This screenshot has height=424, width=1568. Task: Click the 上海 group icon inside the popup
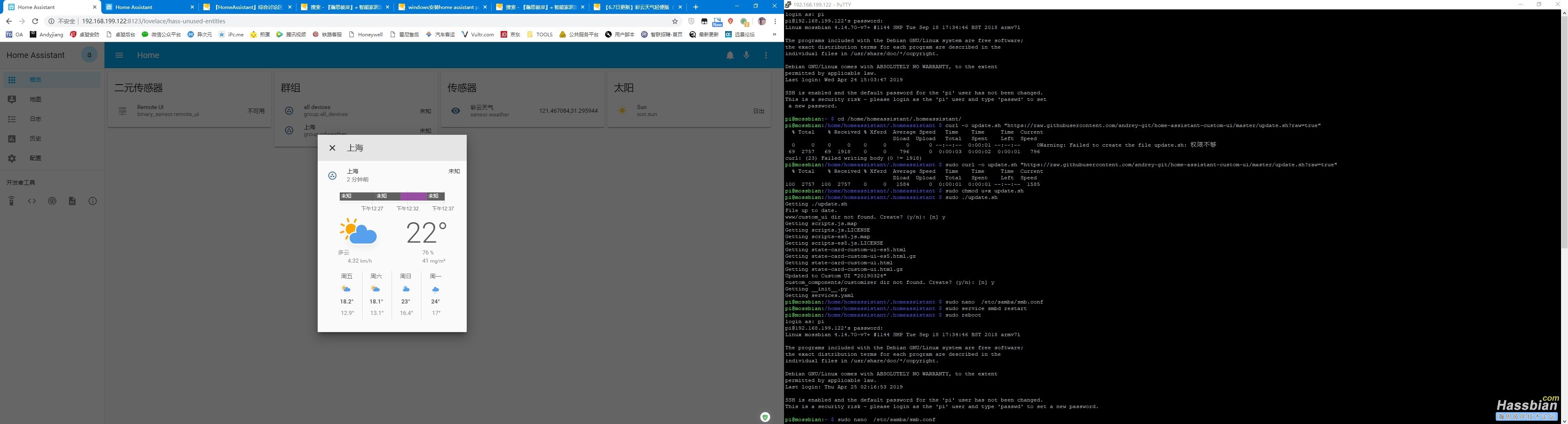pyautogui.click(x=332, y=176)
